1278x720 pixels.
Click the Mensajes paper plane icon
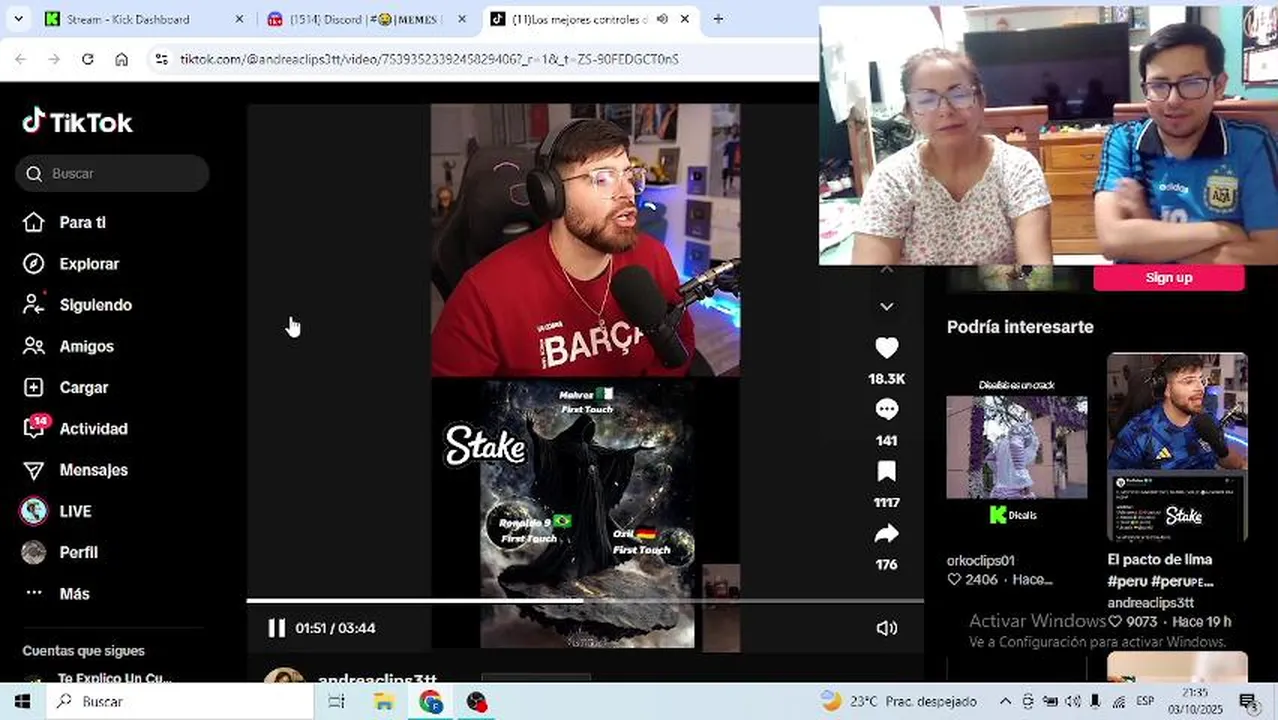[34, 470]
